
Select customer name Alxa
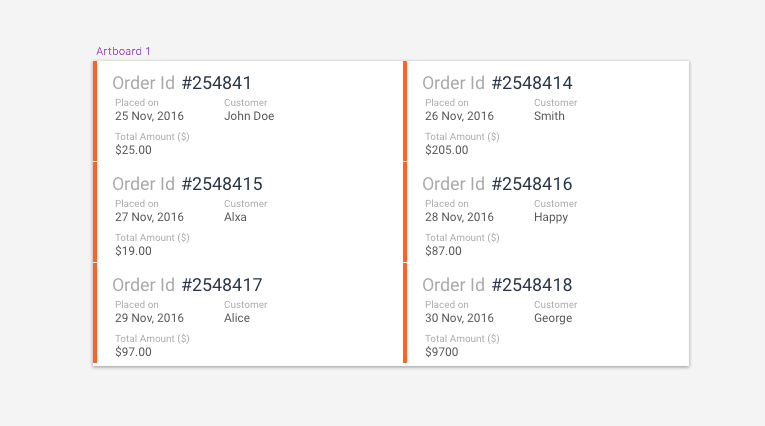coord(235,217)
